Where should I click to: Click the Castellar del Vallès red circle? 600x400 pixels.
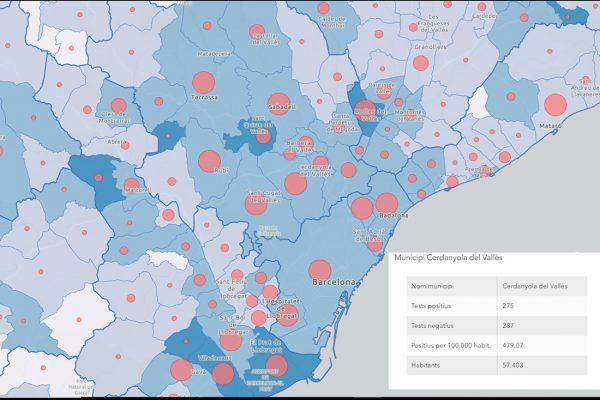tap(257, 32)
